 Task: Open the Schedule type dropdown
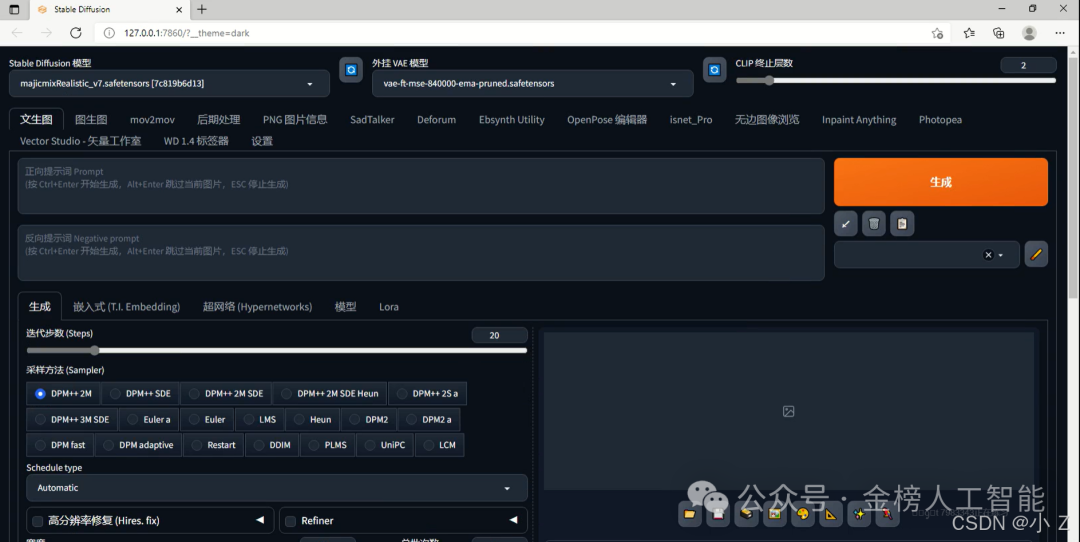[277, 488]
